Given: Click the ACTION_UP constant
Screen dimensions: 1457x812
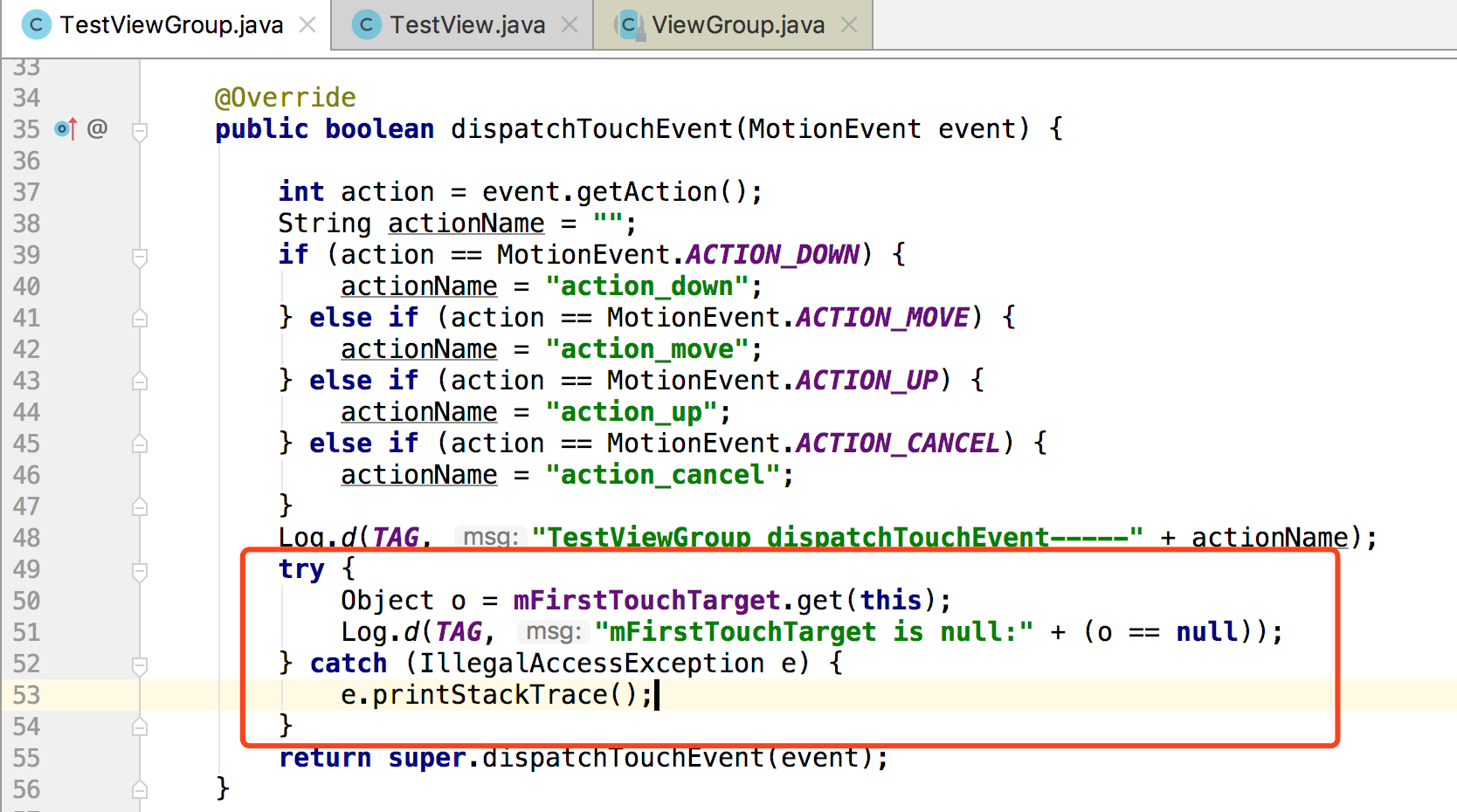Looking at the screenshot, I should [x=867, y=381].
